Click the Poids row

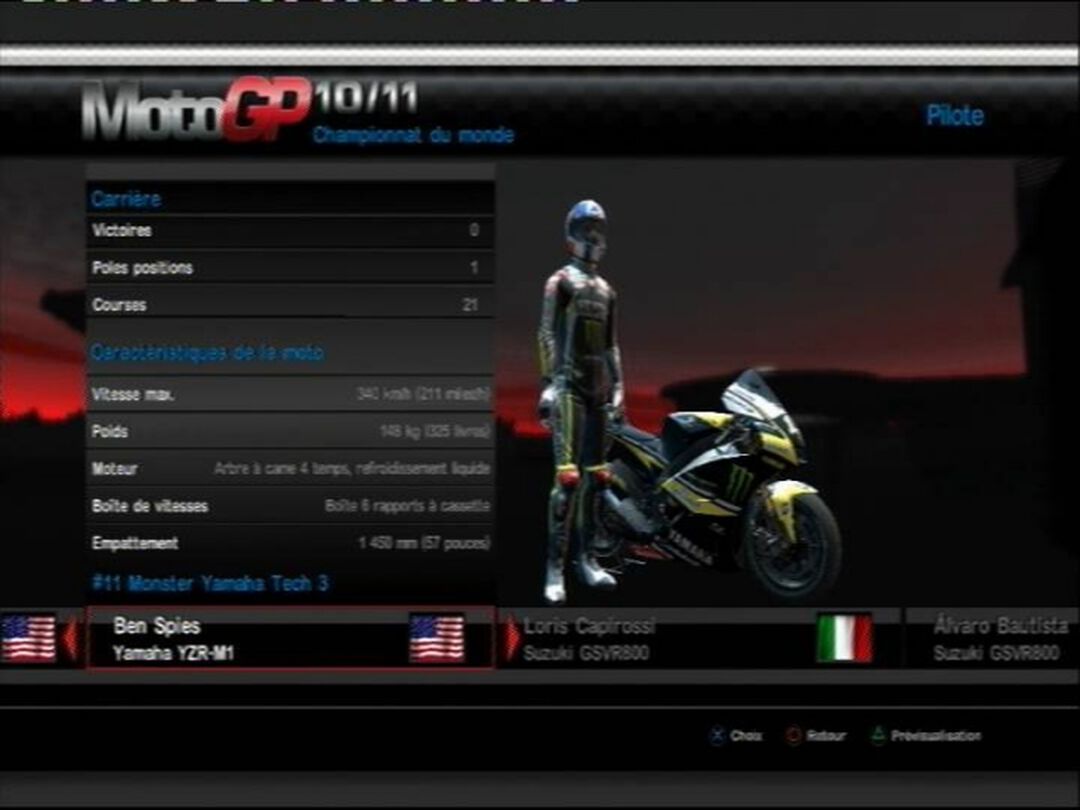[x=290, y=431]
